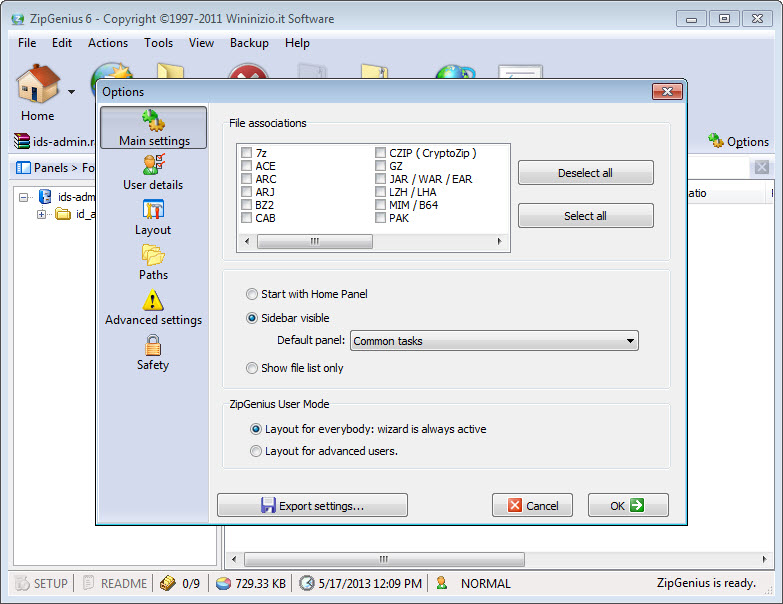Click the file associations horizontal scrollbar thumb
The image size is (783, 604).
315,242
